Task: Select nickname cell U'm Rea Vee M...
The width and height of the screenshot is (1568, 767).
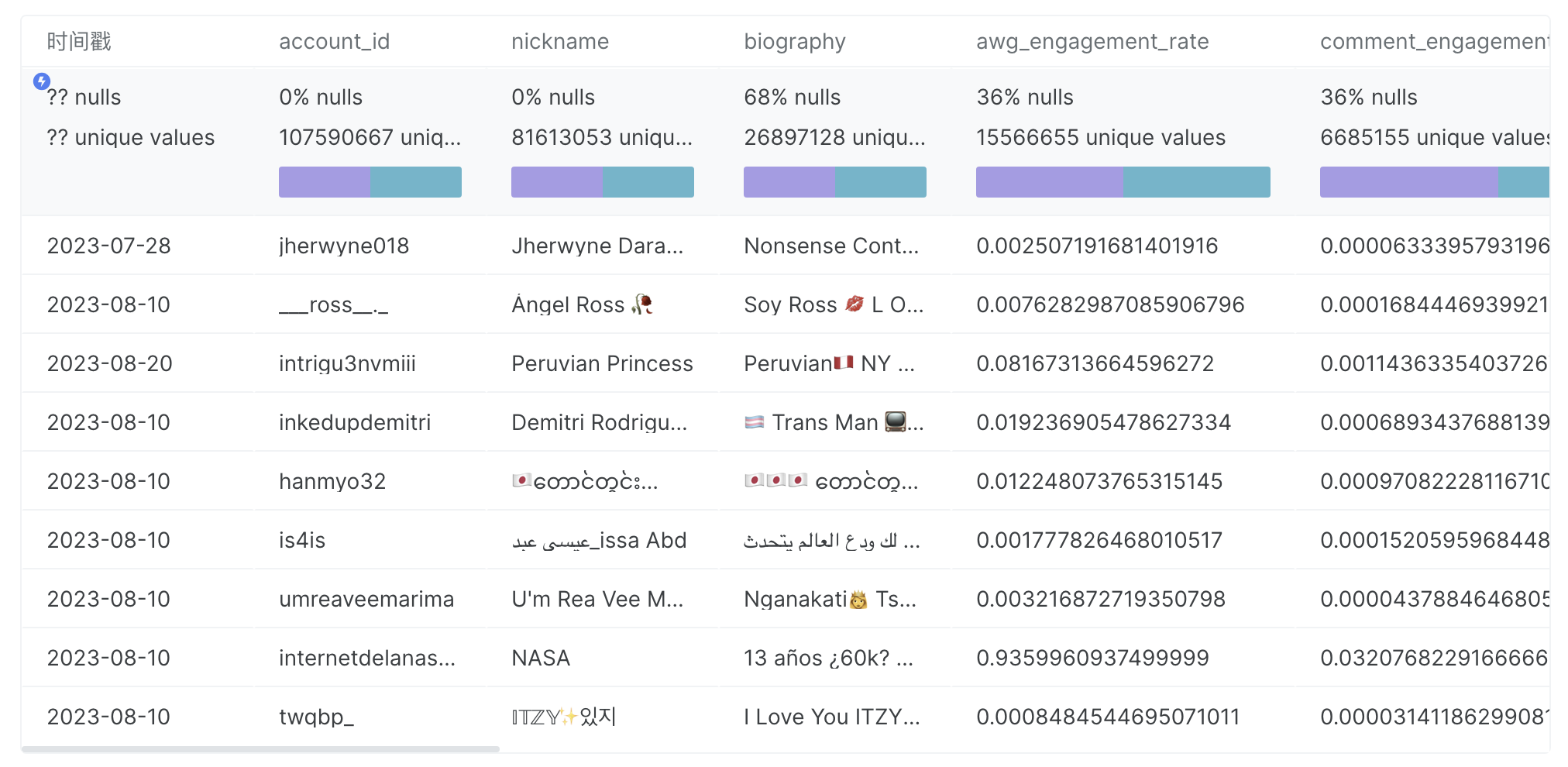Action: click(597, 599)
